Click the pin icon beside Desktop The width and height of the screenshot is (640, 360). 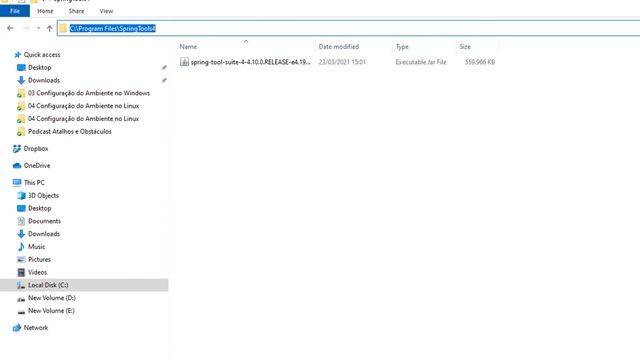164,67
